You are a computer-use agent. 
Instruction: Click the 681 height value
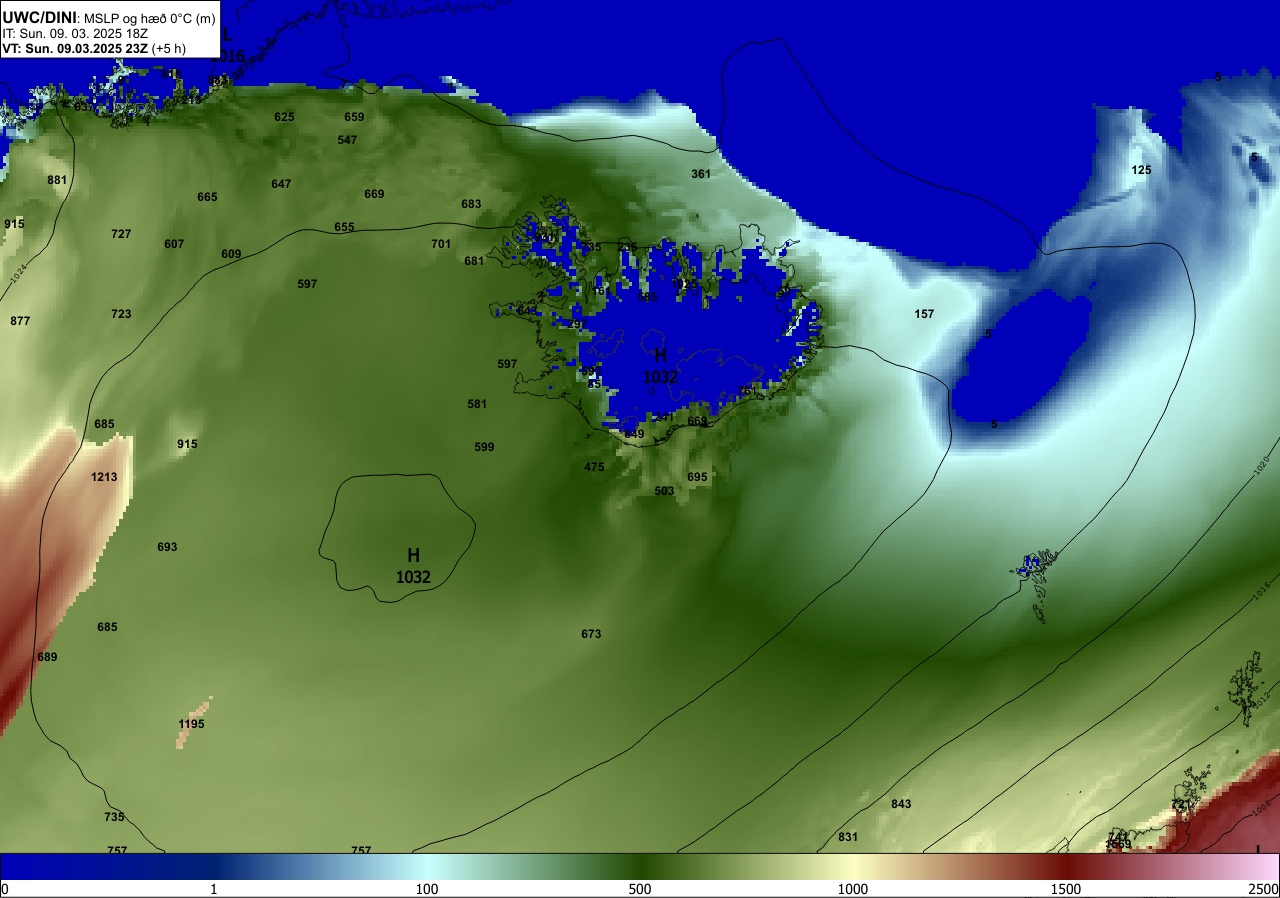[474, 261]
